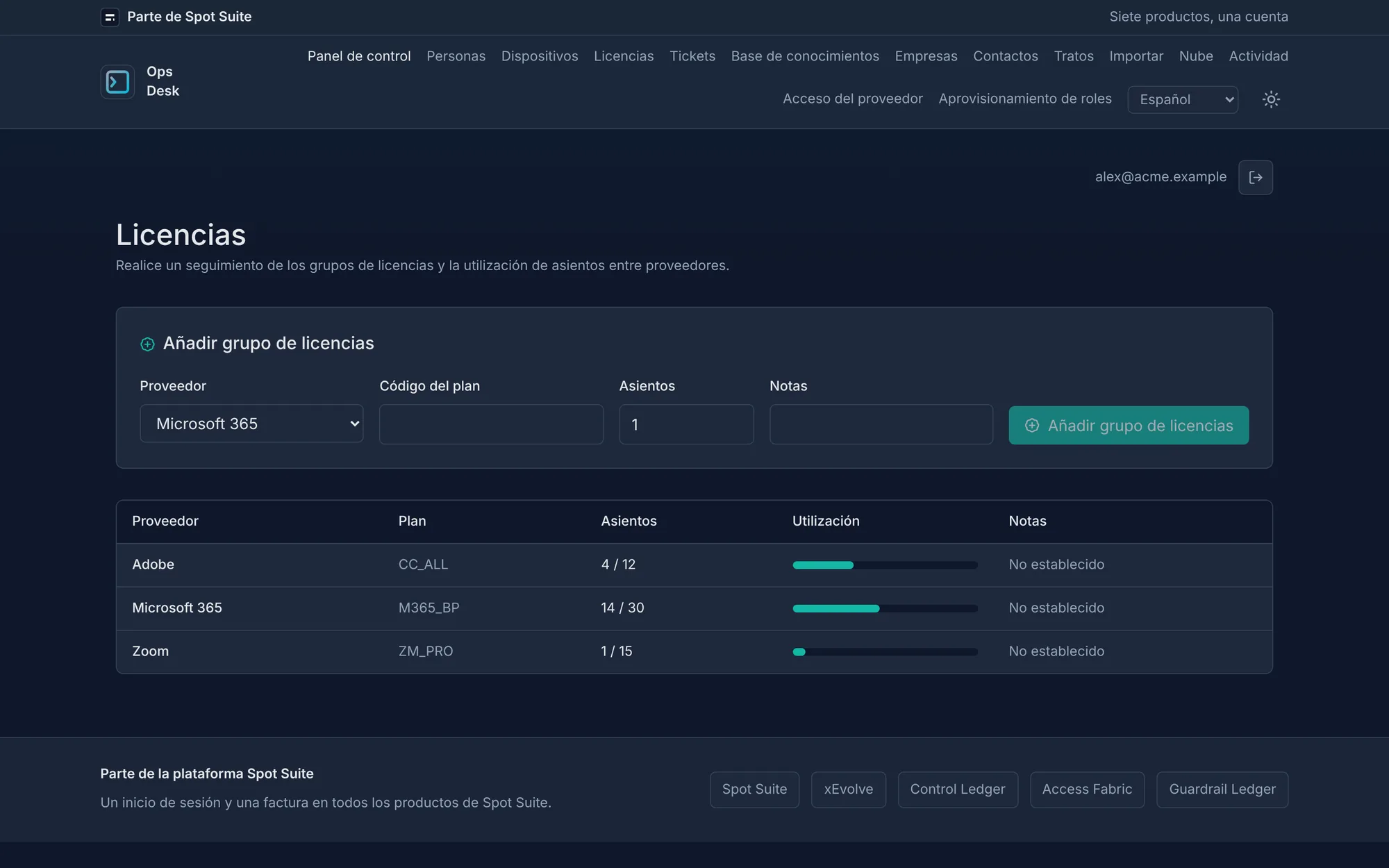The image size is (1389, 868).
Task: Click the Zoom provider cell
Action: click(151, 651)
